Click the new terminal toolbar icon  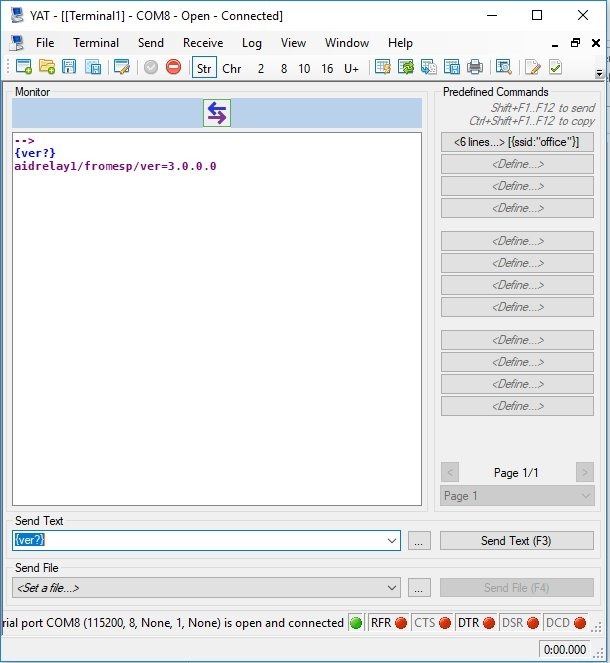click(23, 68)
